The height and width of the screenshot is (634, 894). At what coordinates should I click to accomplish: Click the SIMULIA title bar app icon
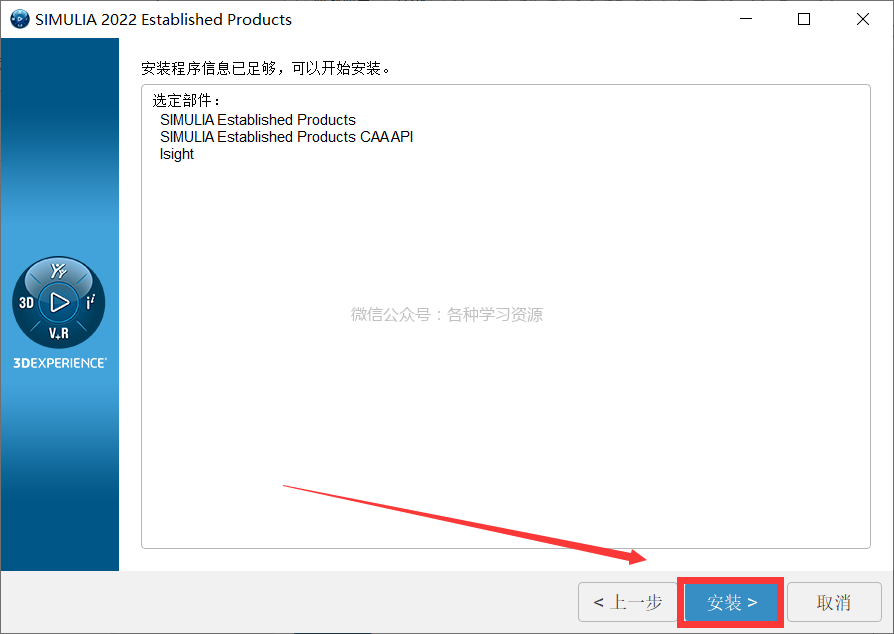(20, 19)
